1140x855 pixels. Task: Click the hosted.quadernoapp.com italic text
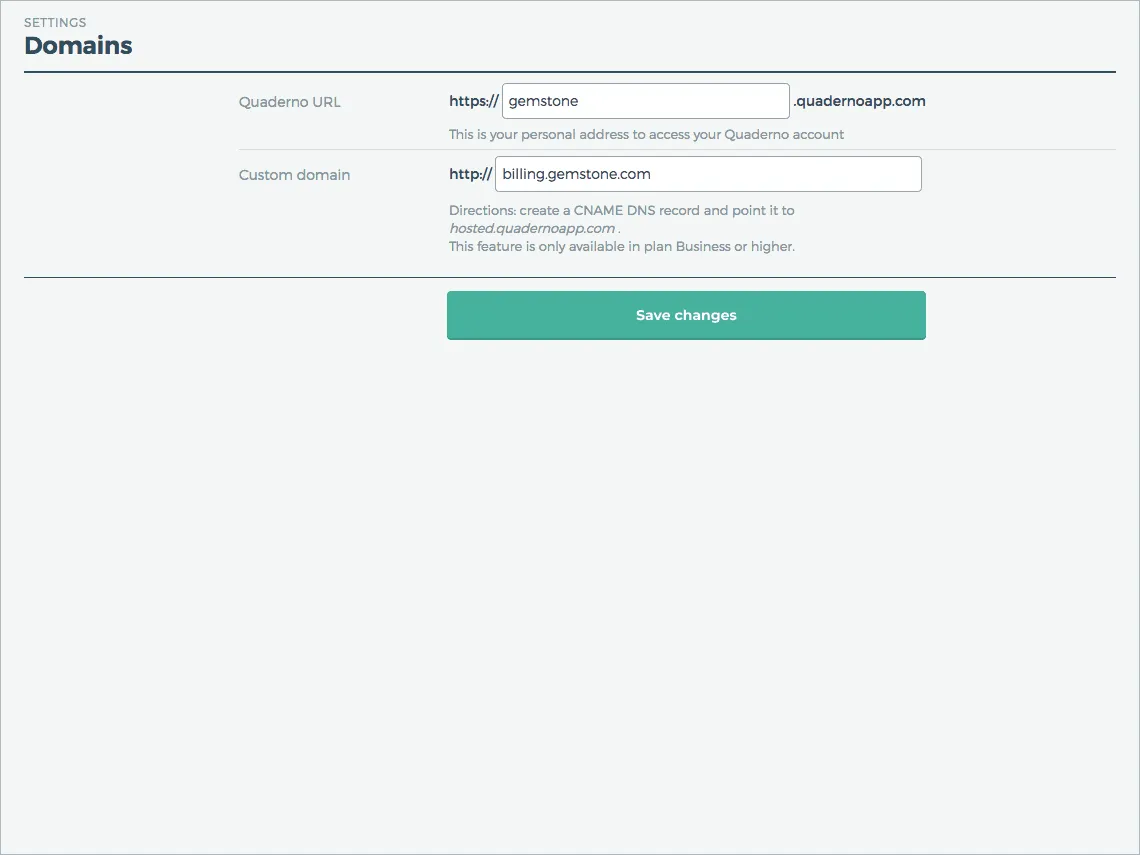pos(530,227)
